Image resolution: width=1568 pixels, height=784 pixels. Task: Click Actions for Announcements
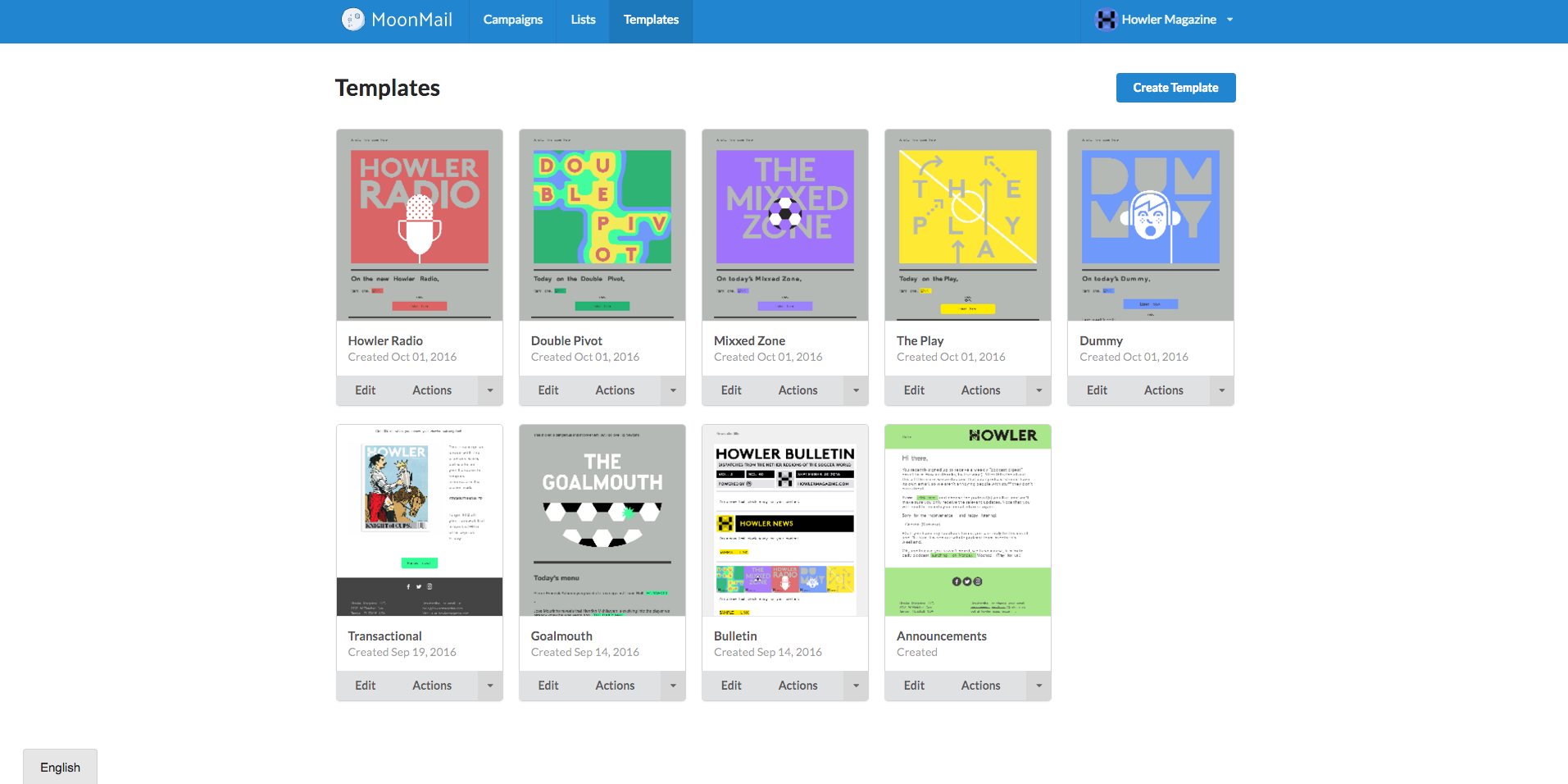click(x=980, y=686)
